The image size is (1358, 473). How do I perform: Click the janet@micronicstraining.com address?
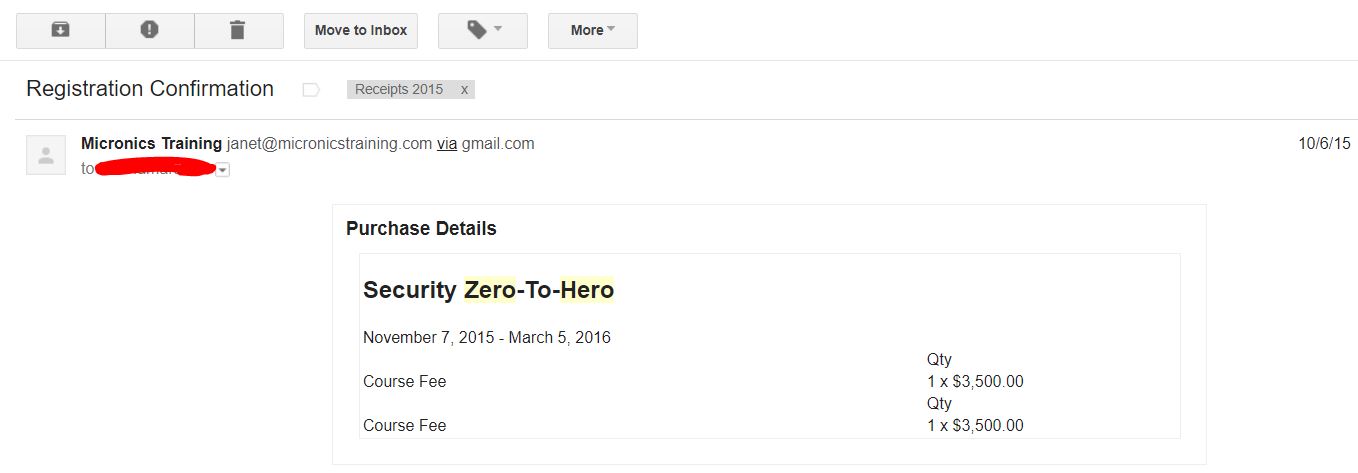click(329, 143)
